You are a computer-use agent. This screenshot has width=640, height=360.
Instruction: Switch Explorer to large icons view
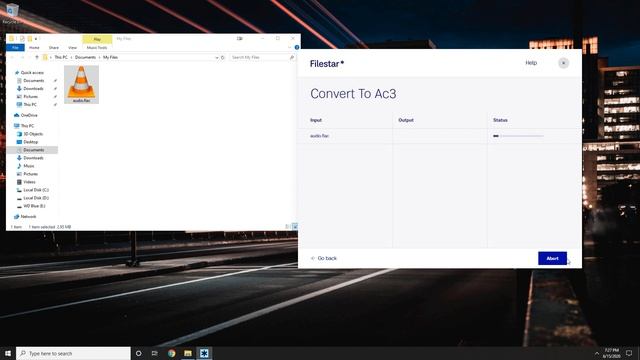295,227
